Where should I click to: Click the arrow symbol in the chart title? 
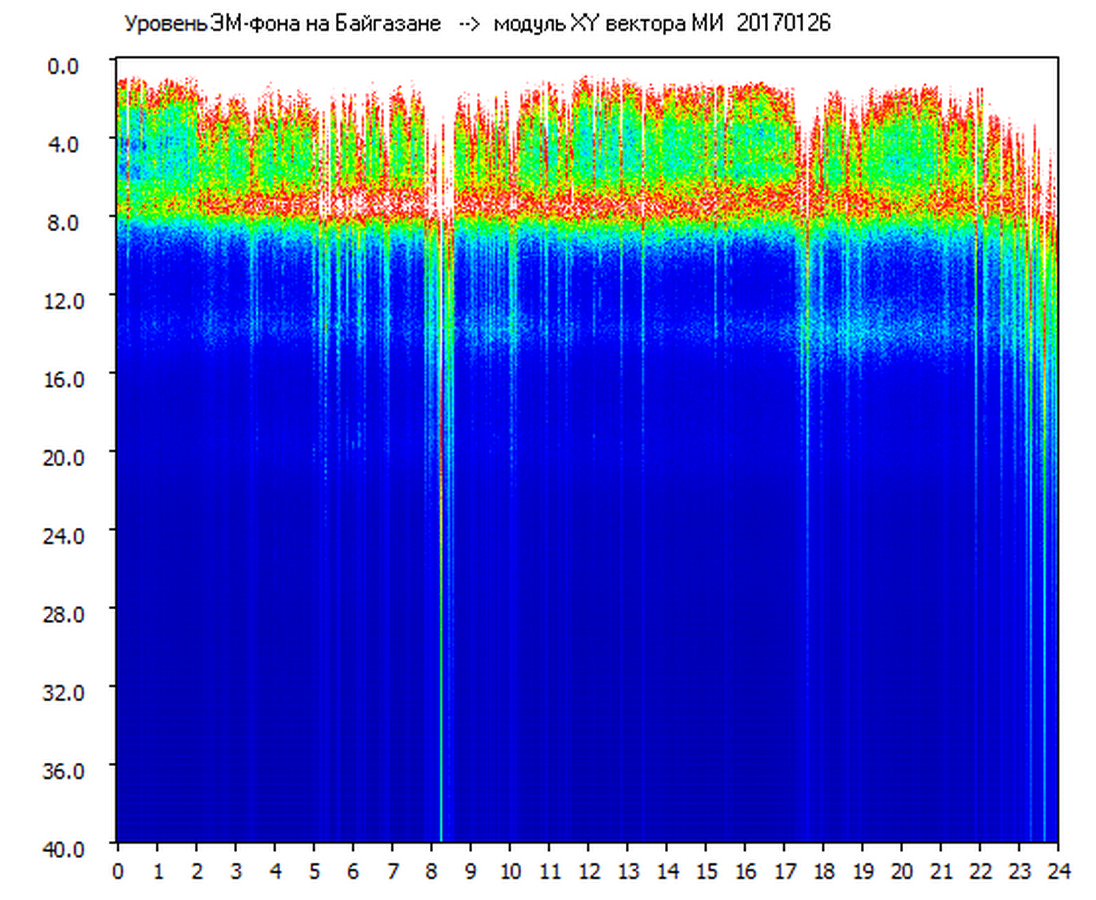tap(469, 24)
